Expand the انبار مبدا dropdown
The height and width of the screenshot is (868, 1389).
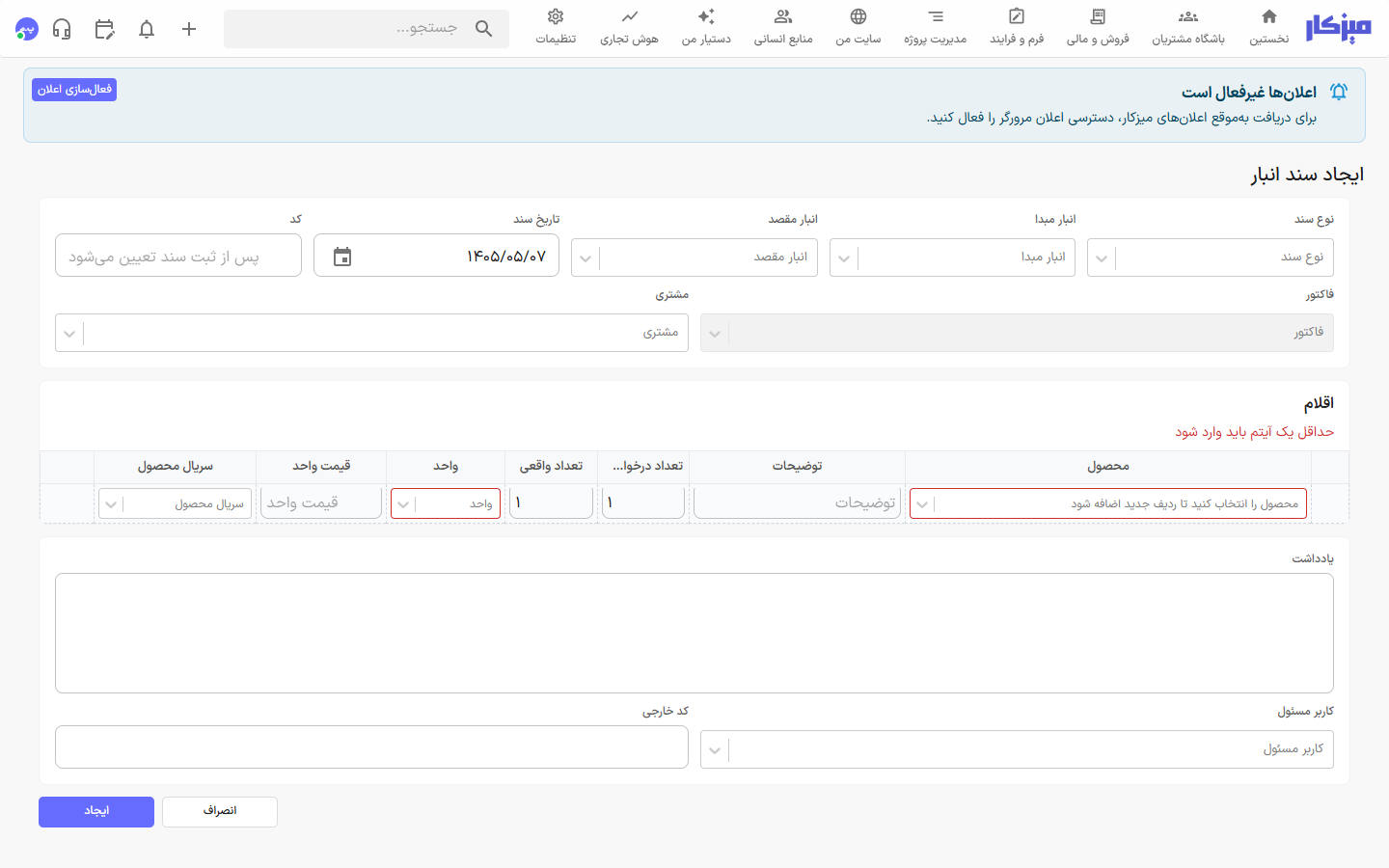(844, 258)
